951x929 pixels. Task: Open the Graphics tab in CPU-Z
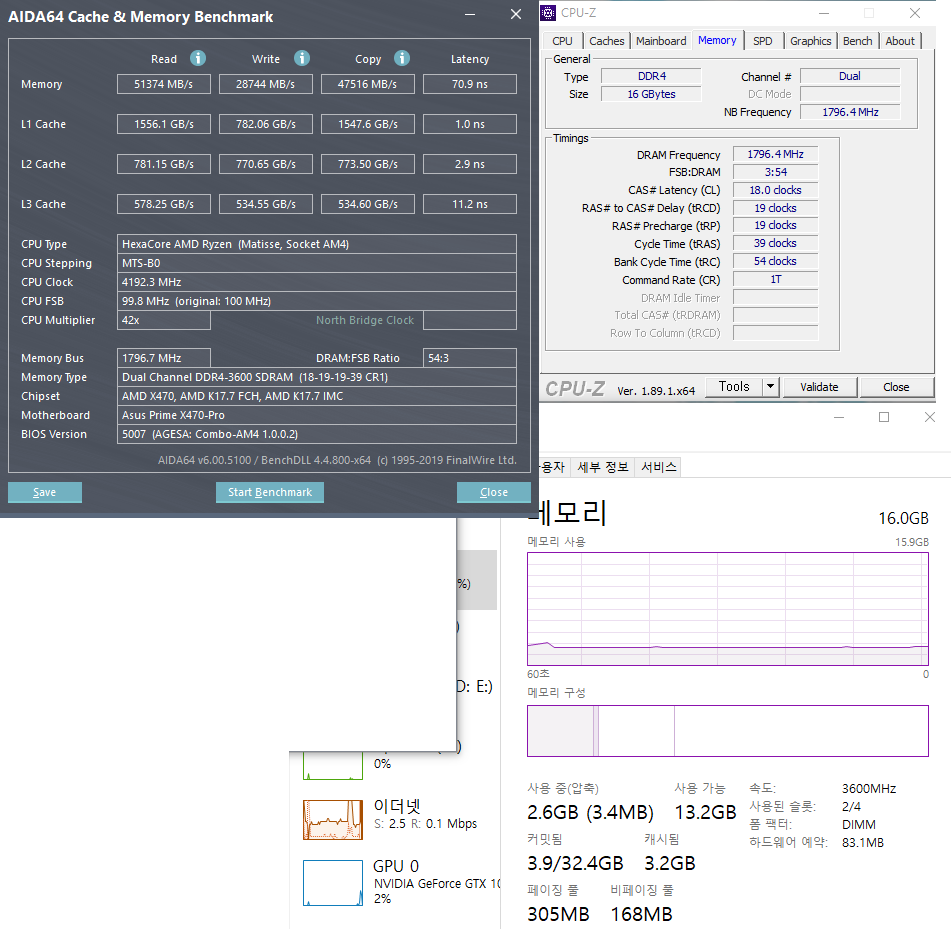pos(810,41)
